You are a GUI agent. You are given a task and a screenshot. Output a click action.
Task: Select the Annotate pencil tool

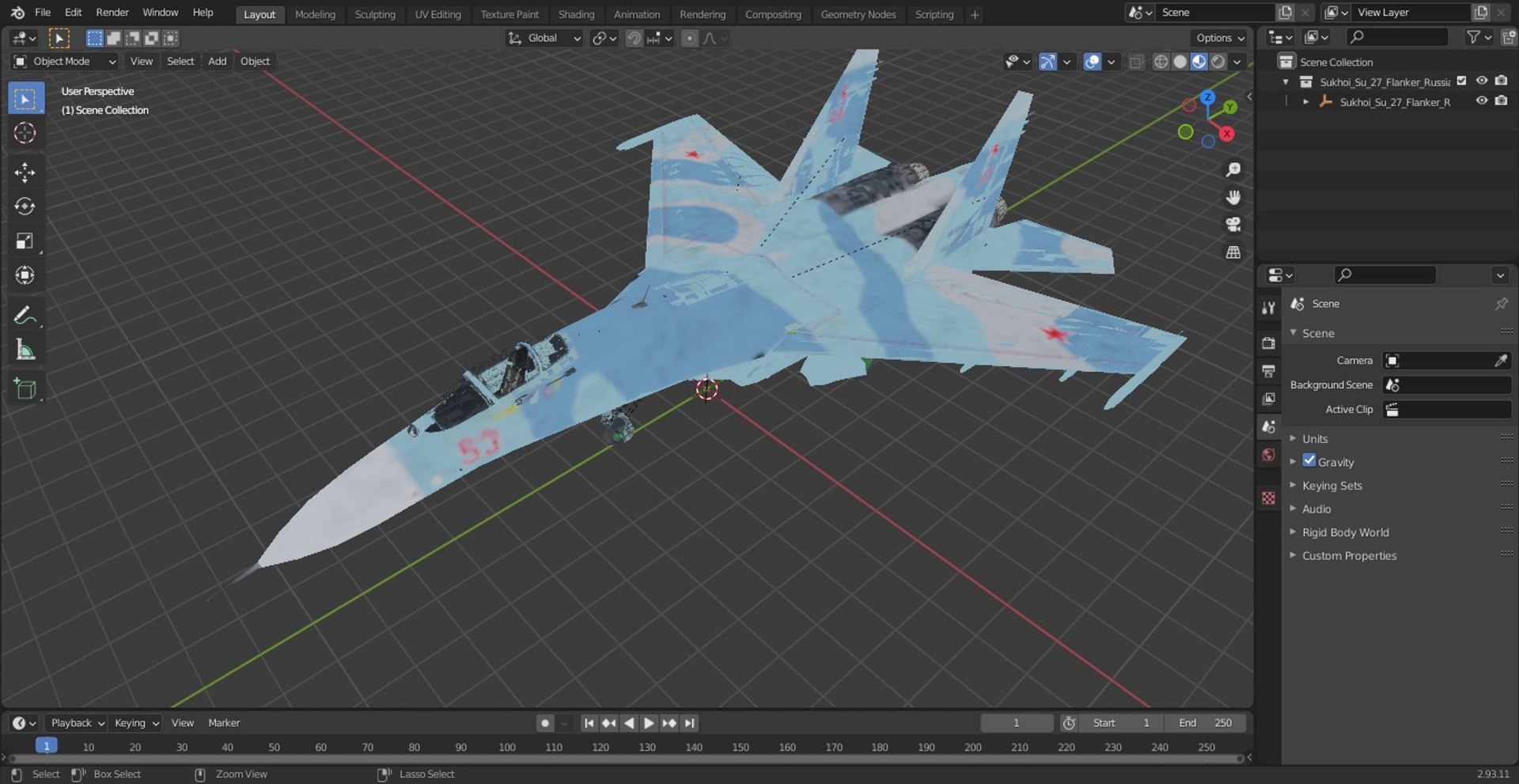pyautogui.click(x=25, y=315)
